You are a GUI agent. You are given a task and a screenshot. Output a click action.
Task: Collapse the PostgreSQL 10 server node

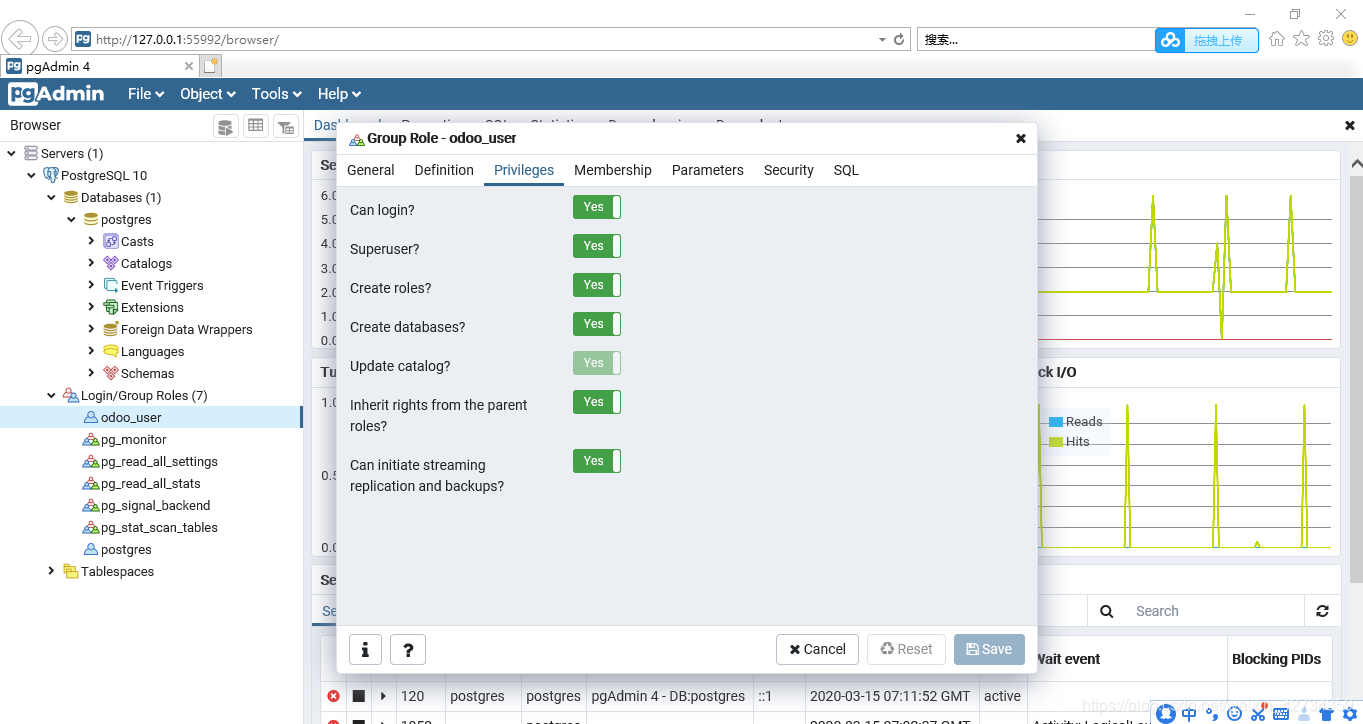pyautogui.click(x=32, y=175)
